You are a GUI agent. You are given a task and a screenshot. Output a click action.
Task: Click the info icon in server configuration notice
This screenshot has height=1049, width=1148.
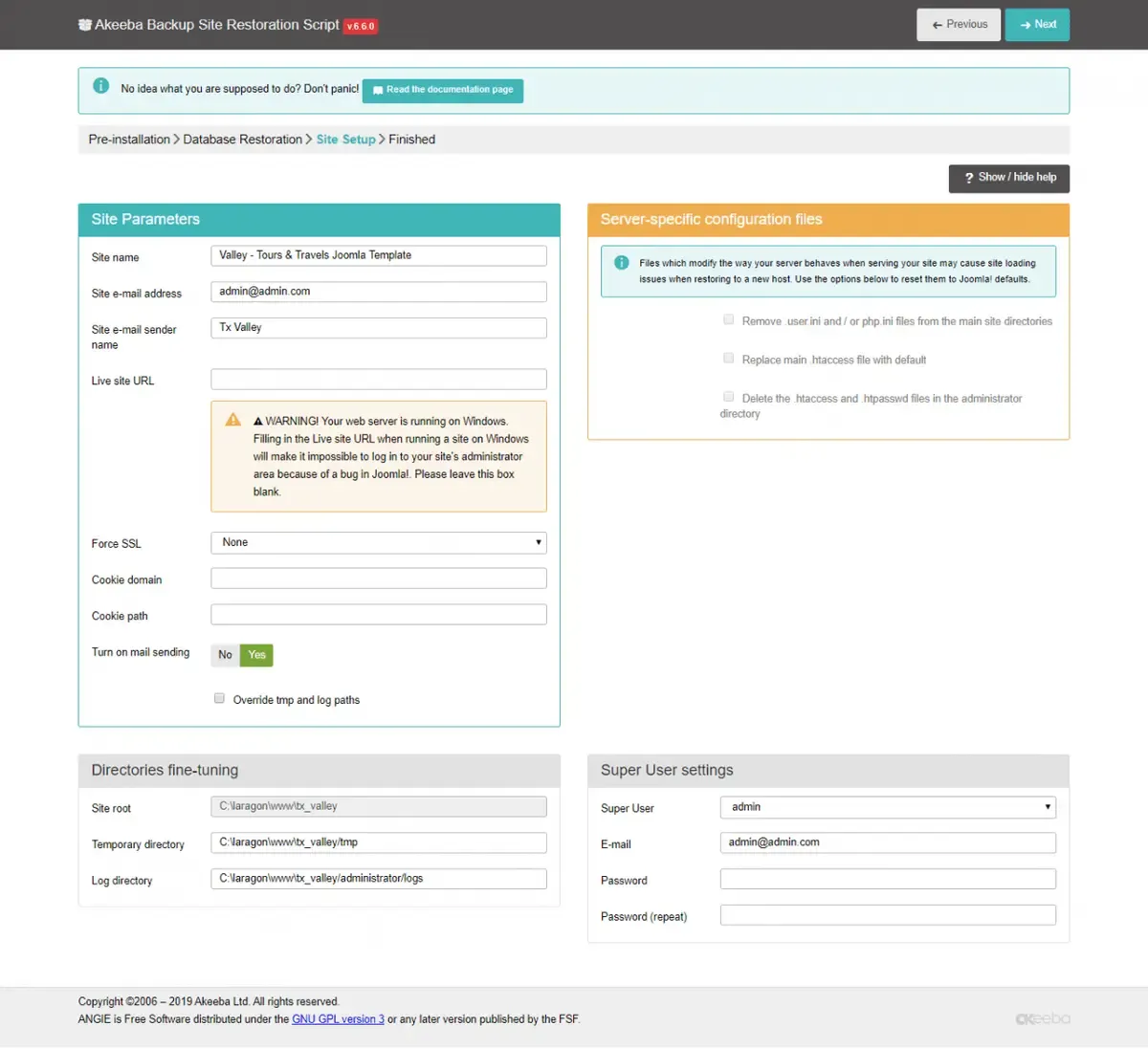pyautogui.click(x=621, y=262)
